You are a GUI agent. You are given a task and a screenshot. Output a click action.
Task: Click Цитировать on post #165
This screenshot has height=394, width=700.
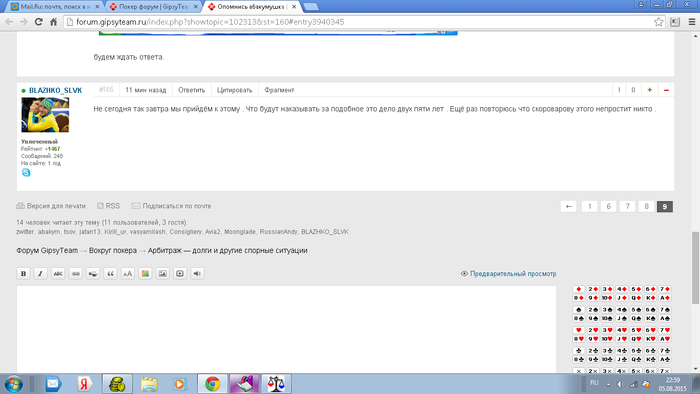pos(234,90)
